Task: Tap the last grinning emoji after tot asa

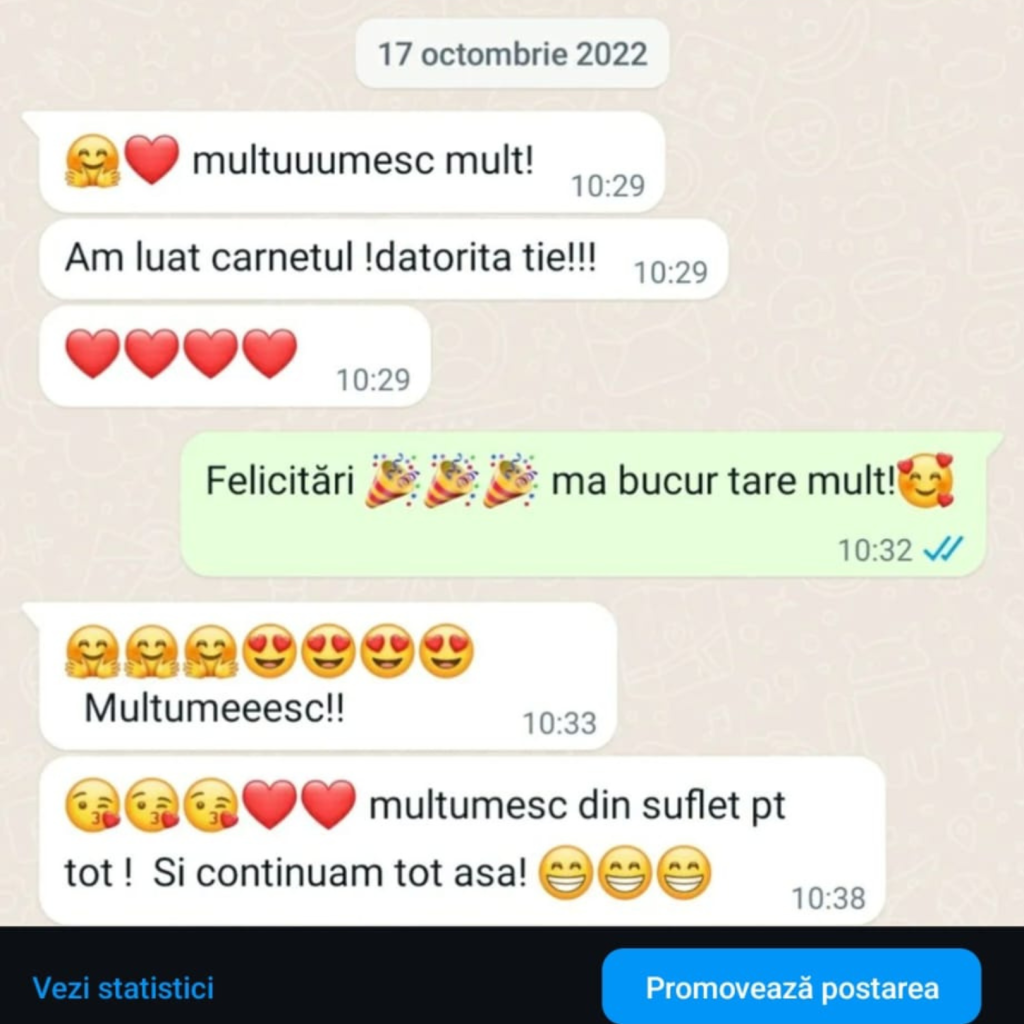Action: (x=683, y=872)
